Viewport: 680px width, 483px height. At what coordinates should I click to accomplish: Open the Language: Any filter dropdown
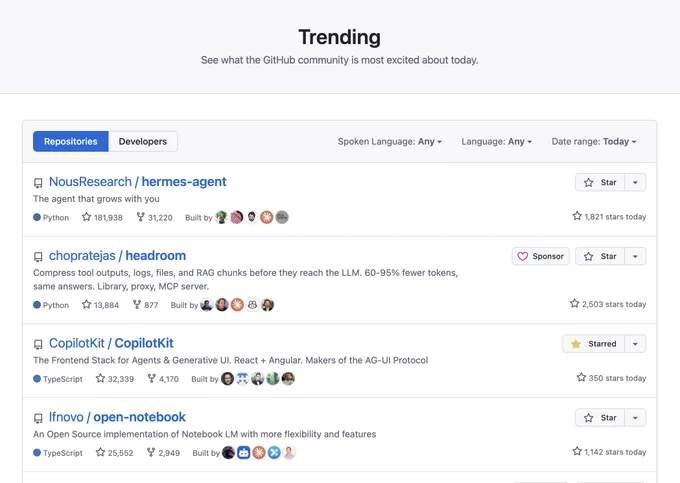[x=496, y=141]
